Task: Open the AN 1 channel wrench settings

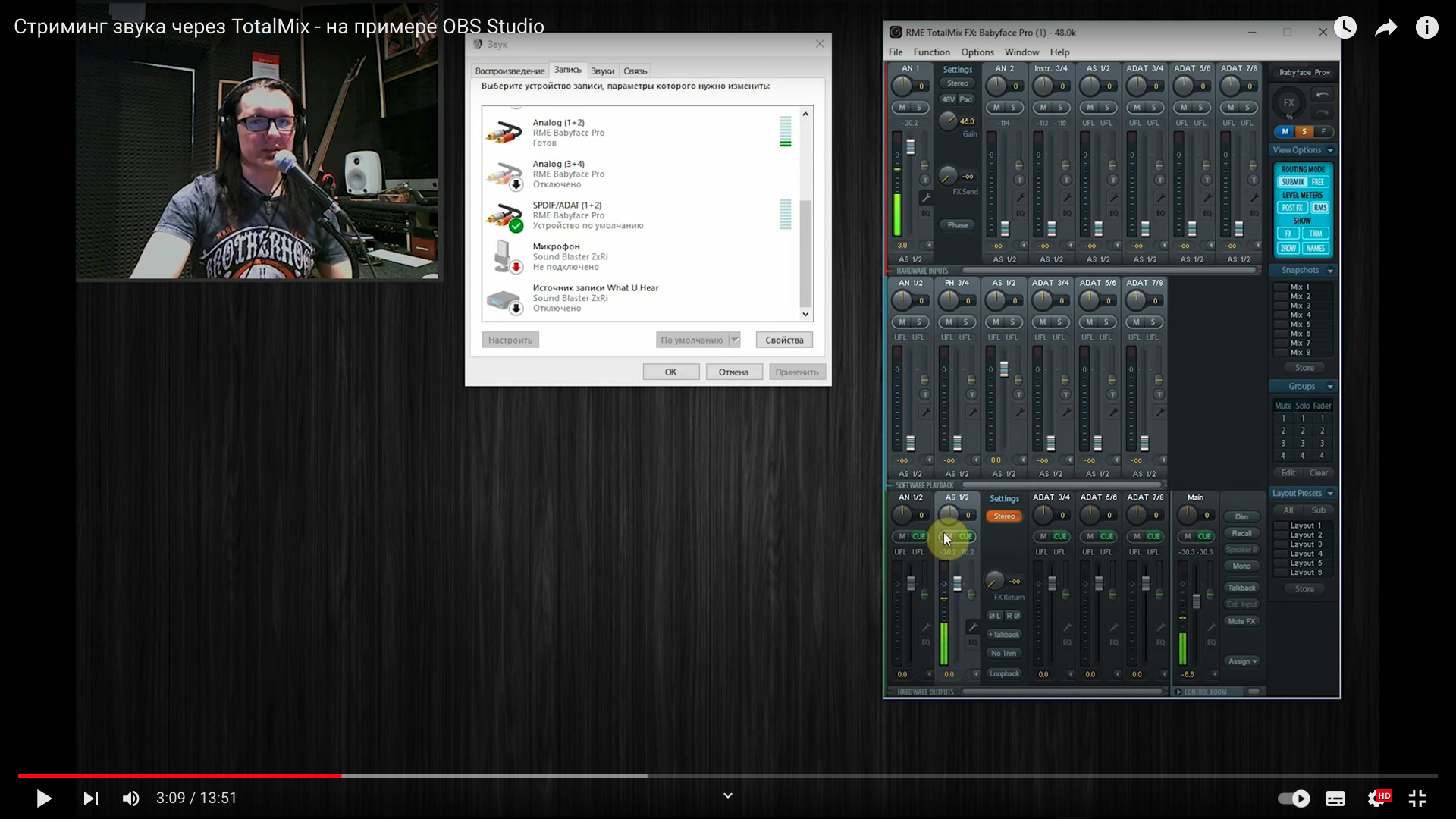Action: [x=925, y=197]
